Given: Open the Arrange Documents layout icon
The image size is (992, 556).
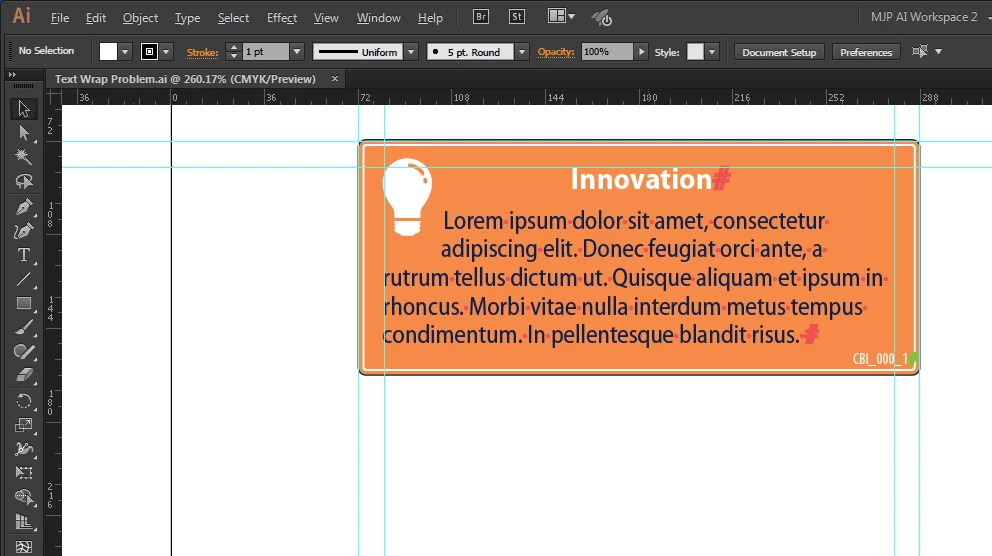Looking at the screenshot, I should pos(561,16).
